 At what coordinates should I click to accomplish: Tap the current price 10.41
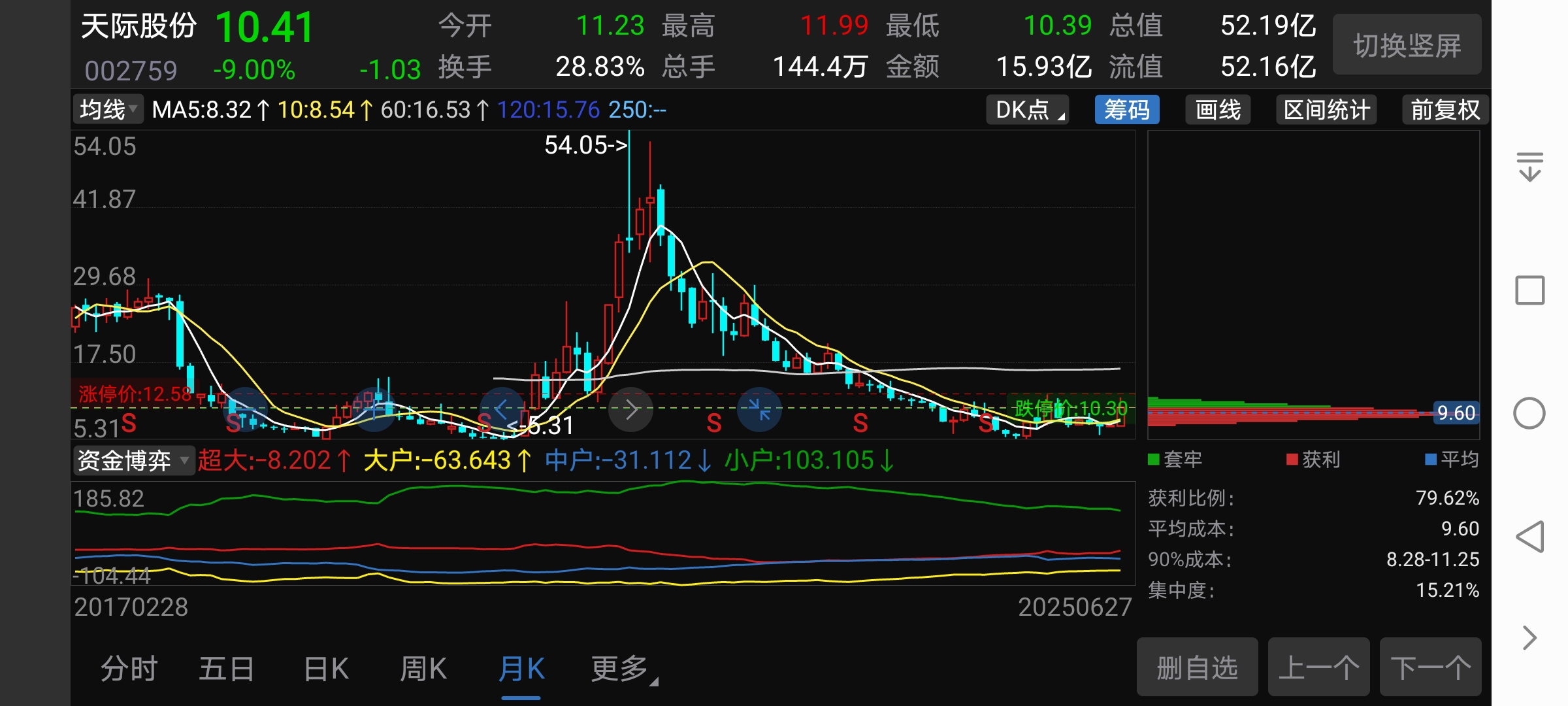click(264, 28)
